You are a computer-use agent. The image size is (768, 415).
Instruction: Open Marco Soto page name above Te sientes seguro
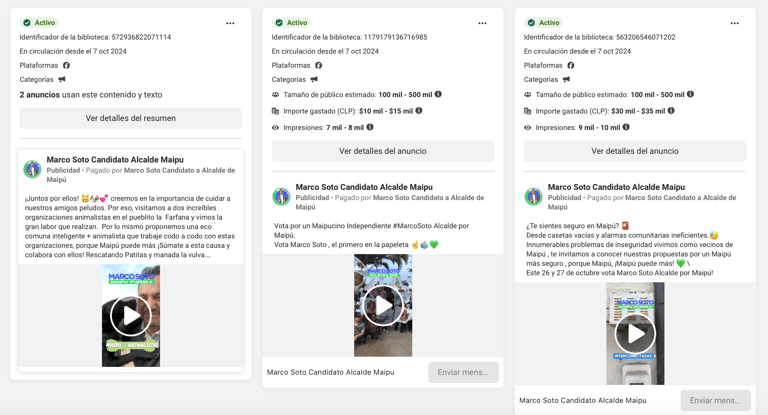click(616, 187)
